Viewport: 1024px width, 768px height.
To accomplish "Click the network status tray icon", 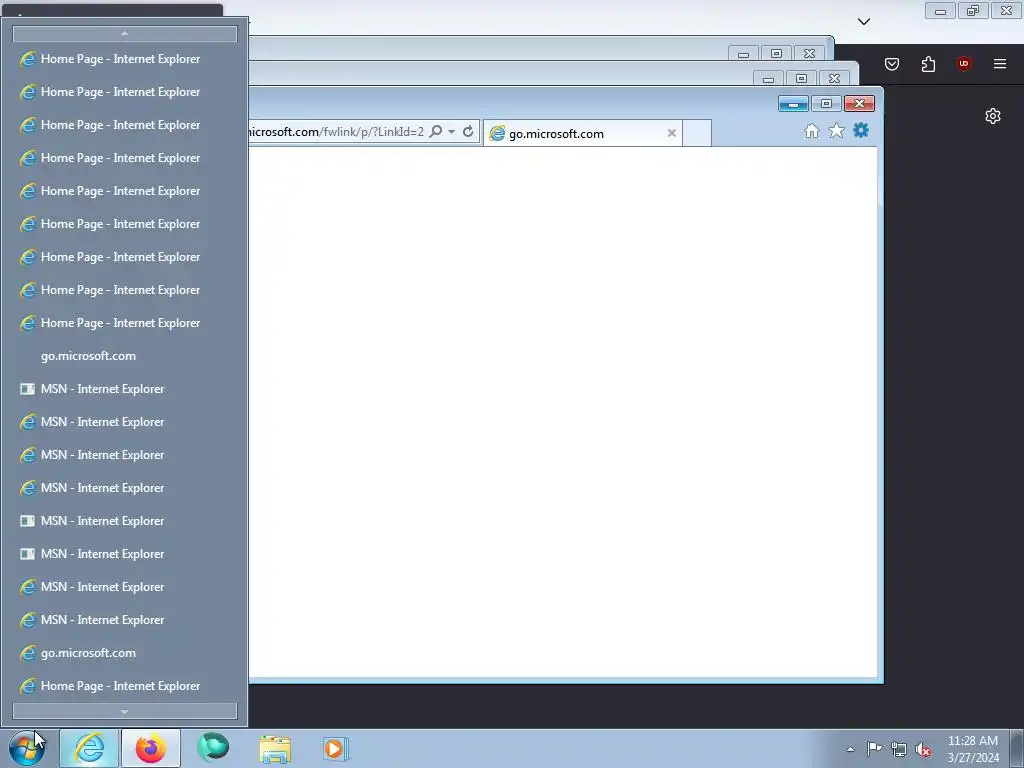I will click(x=899, y=749).
